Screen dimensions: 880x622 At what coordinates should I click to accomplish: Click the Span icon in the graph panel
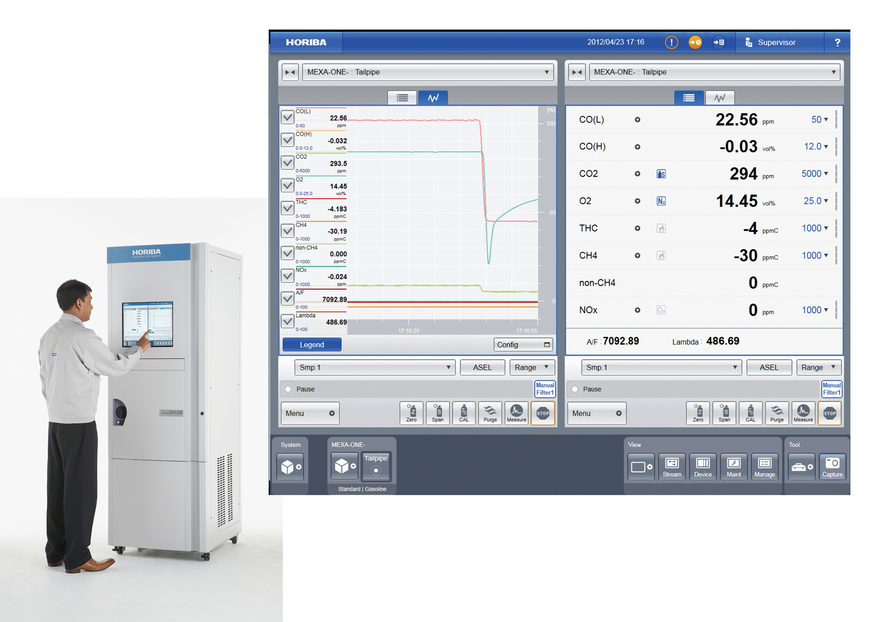tap(438, 413)
